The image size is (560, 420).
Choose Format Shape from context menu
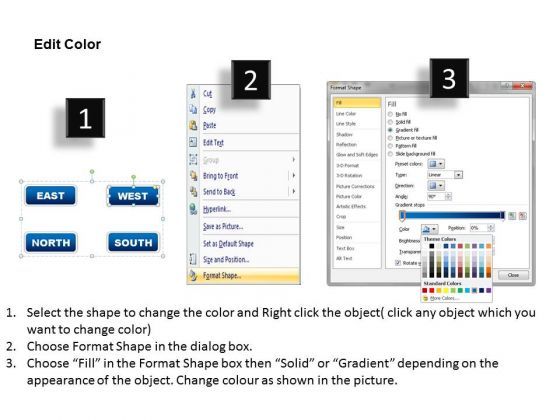click(x=244, y=275)
